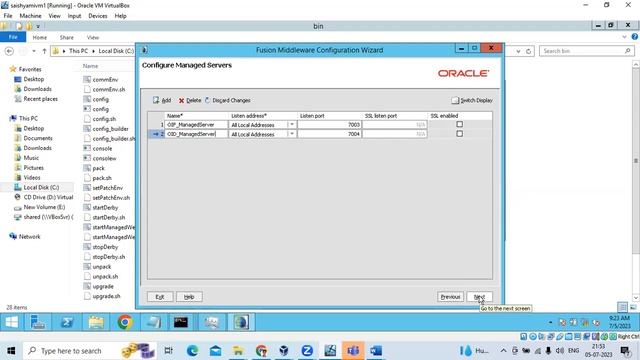Click listen port field showing 7003
640x360 pixels.
[x=329, y=124]
